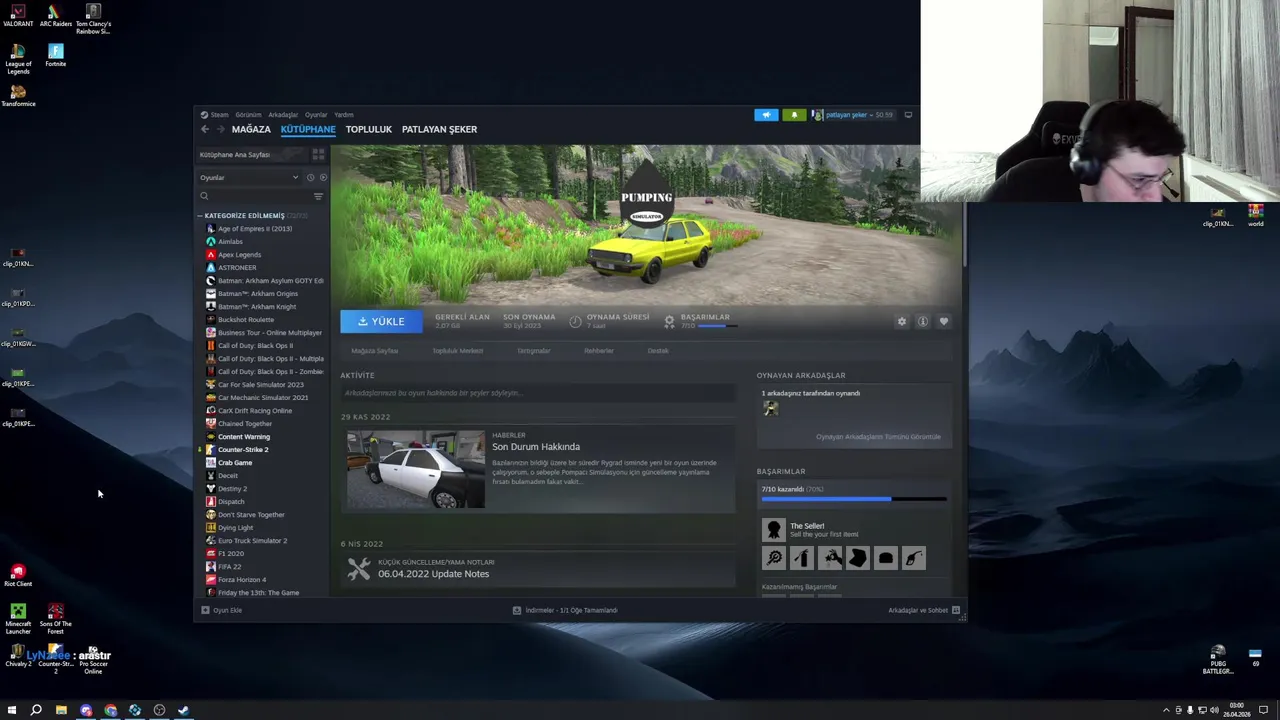This screenshot has height=720, width=1280.
Task: Open the Görünüm menu
Action: click(x=248, y=115)
